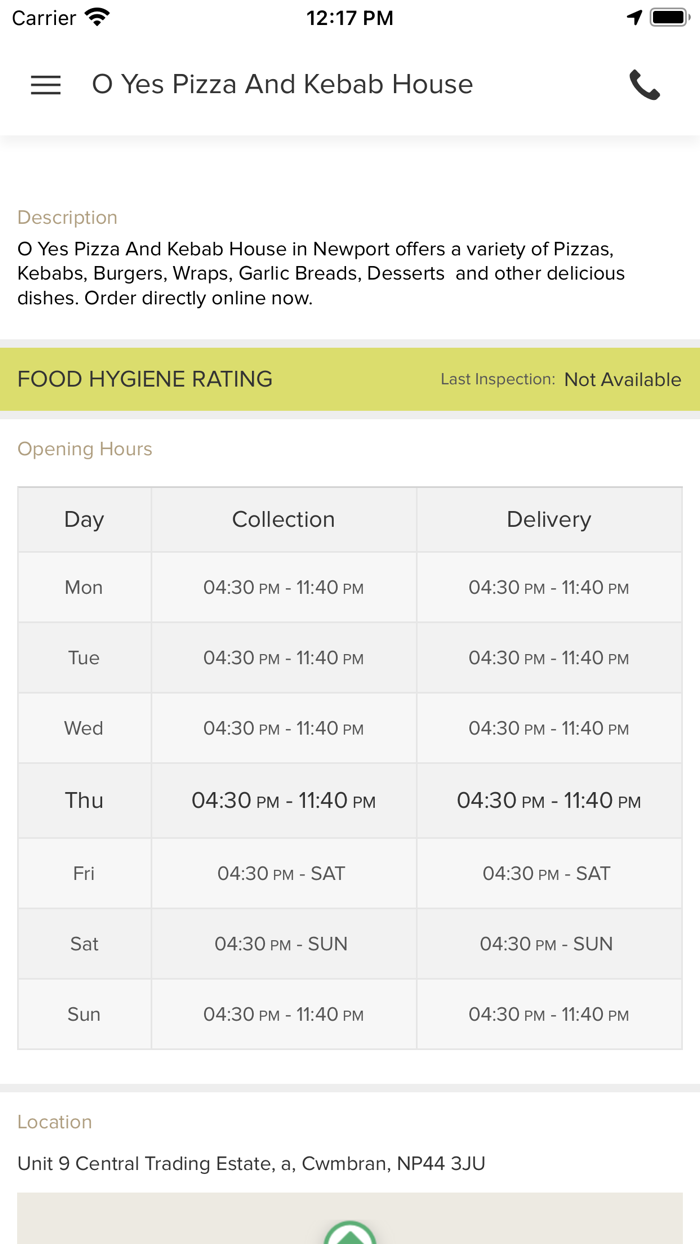
Task: Tap the phone call icon
Action: click(645, 85)
